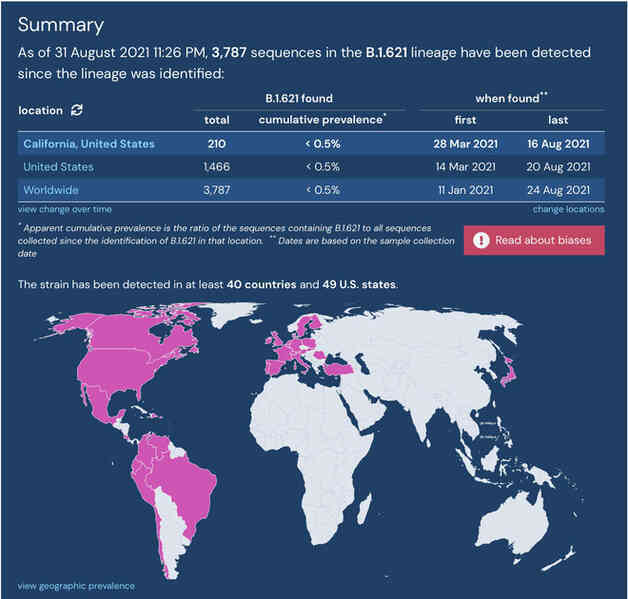Click the change locations link
The width and height of the screenshot is (628, 599).
point(568,209)
